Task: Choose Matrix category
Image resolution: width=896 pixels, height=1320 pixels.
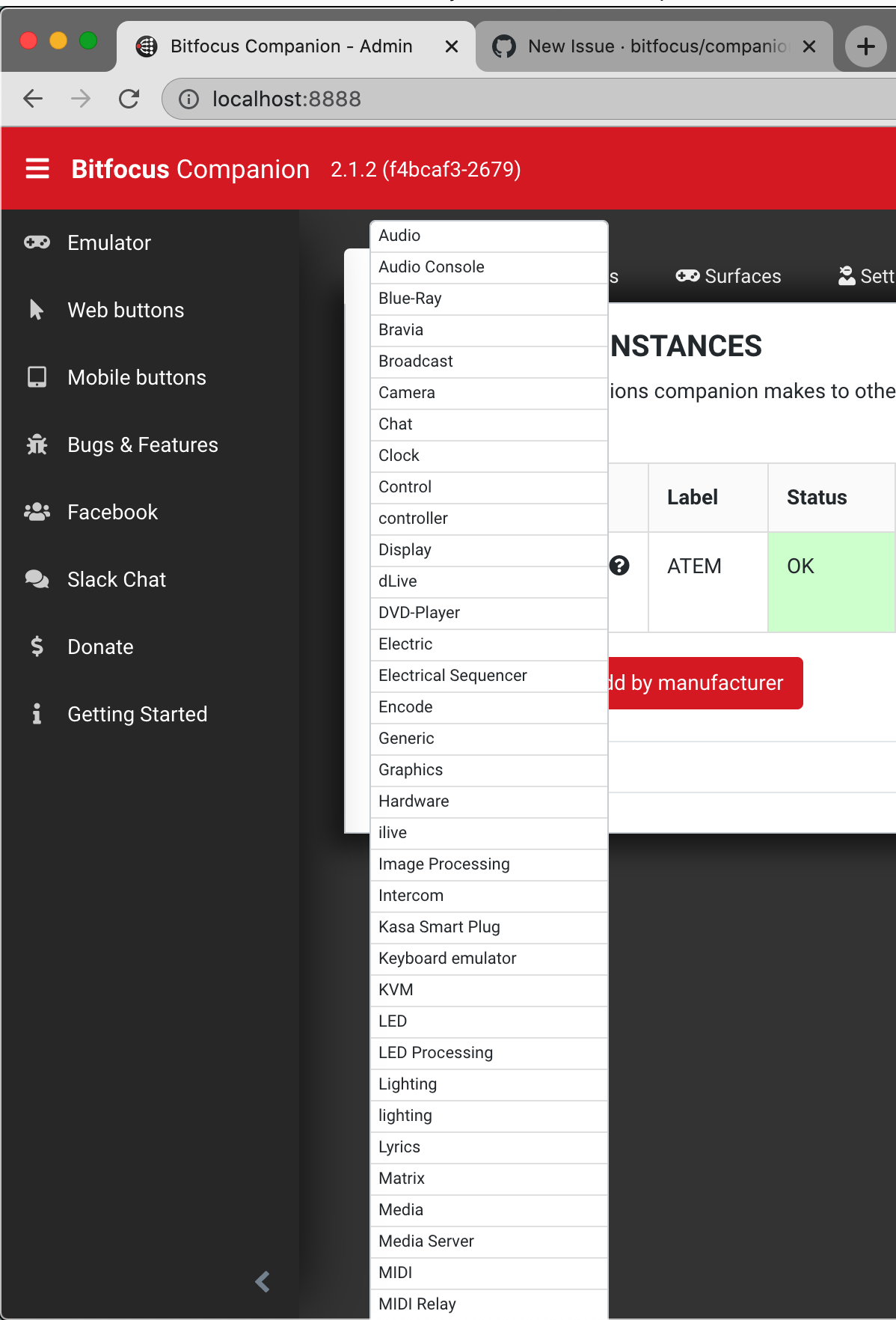Action: pos(489,1179)
